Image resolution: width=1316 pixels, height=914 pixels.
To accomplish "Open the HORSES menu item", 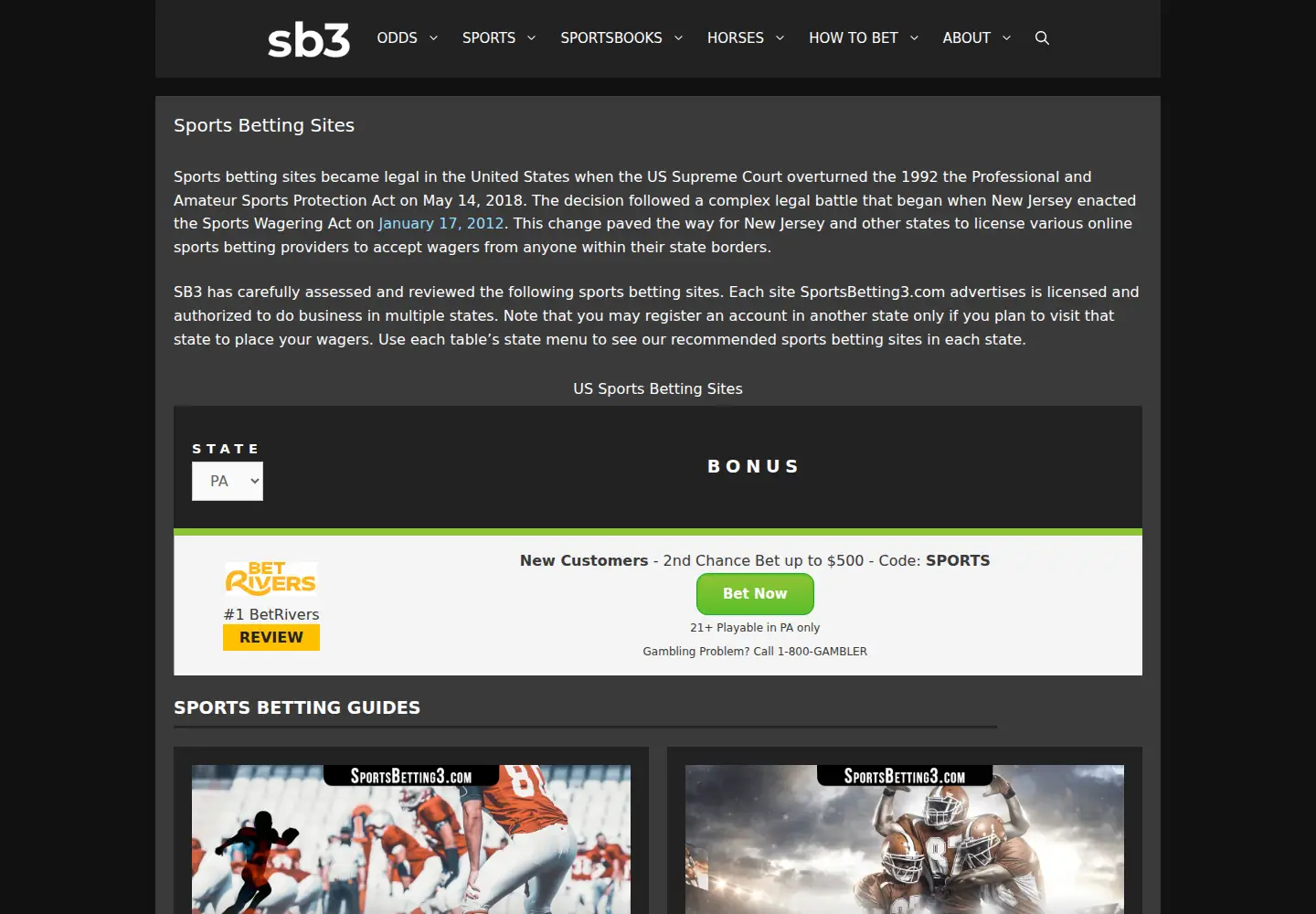I will pyautogui.click(x=736, y=38).
